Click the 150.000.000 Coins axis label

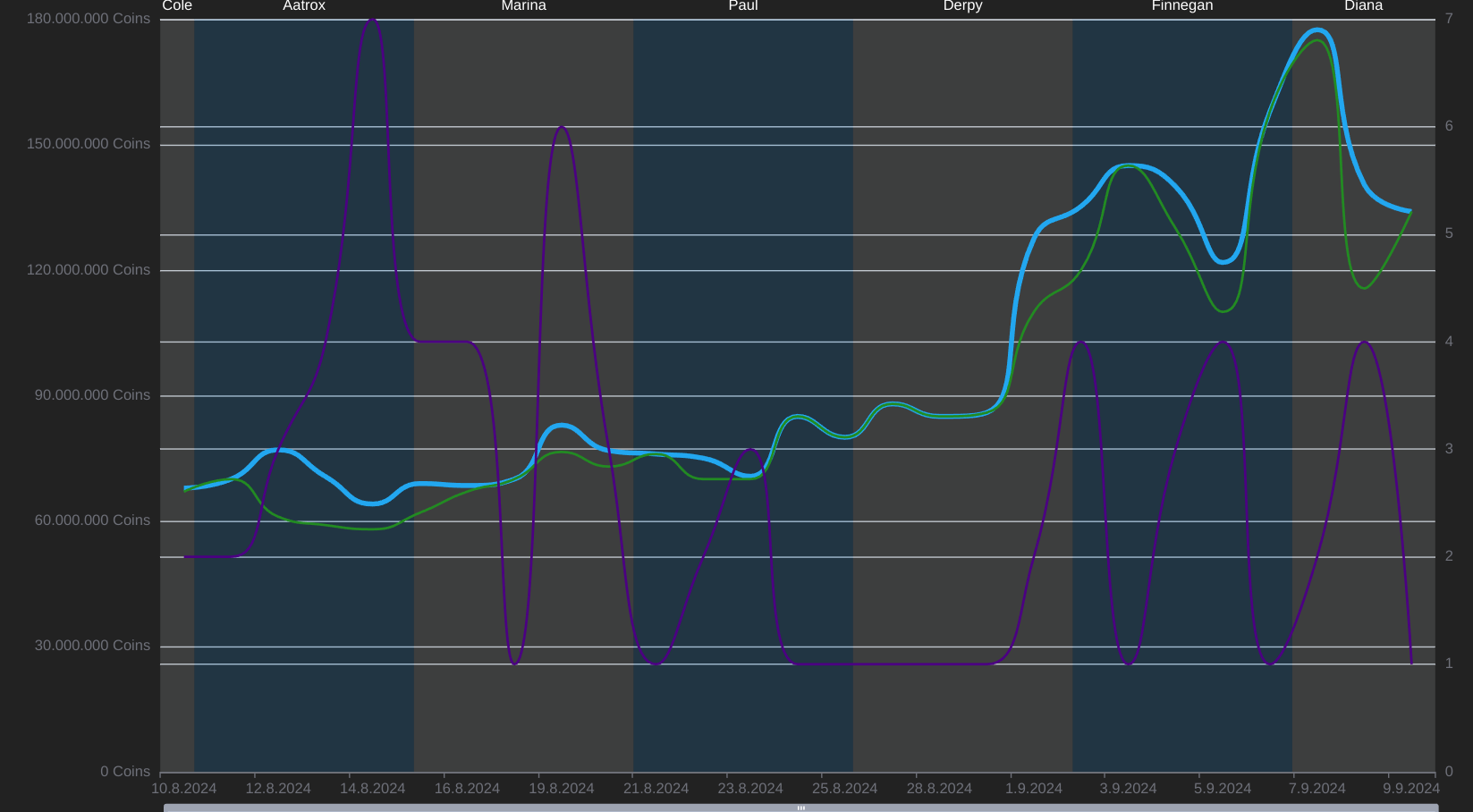click(88, 144)
